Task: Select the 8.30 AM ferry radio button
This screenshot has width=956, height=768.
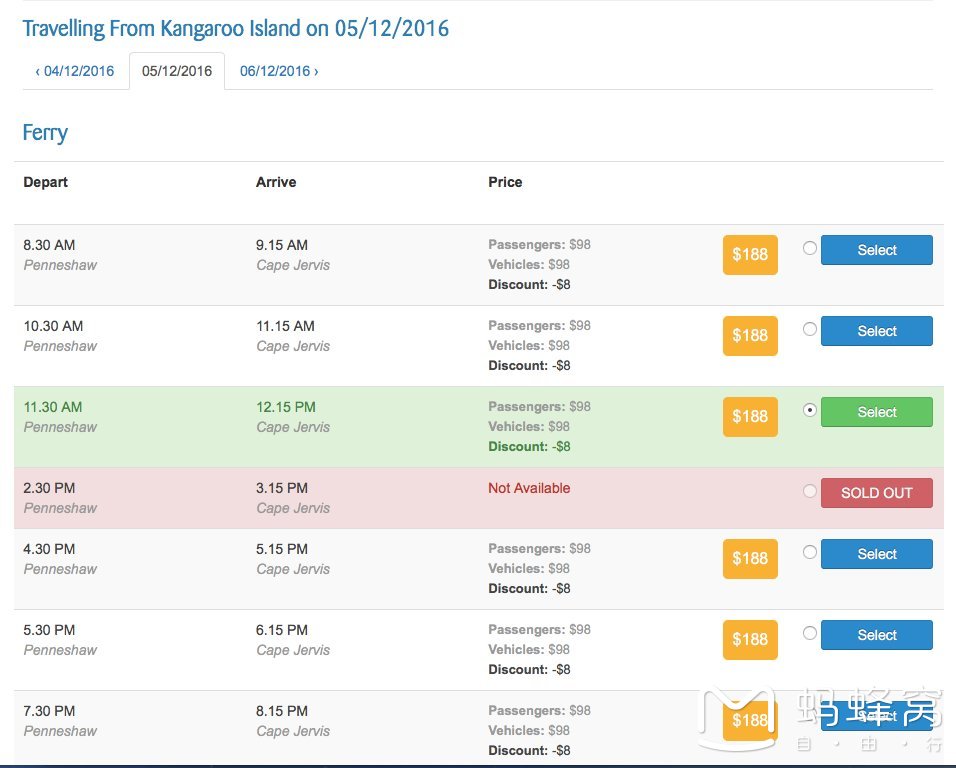Action: pos(810,248)
